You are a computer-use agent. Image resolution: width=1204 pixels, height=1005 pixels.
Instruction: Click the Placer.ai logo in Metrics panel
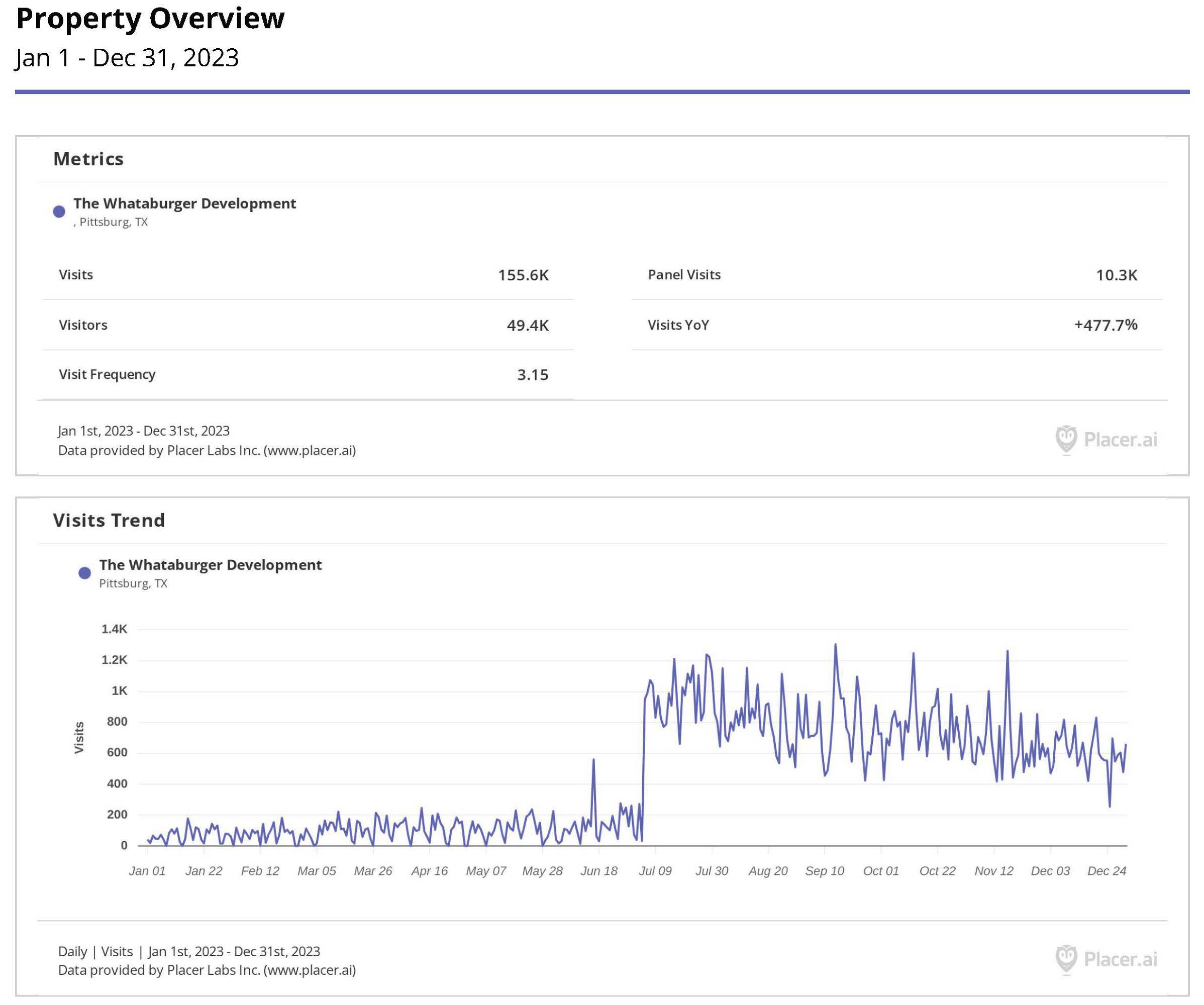pyautogui.click(x=1106, y=440)
